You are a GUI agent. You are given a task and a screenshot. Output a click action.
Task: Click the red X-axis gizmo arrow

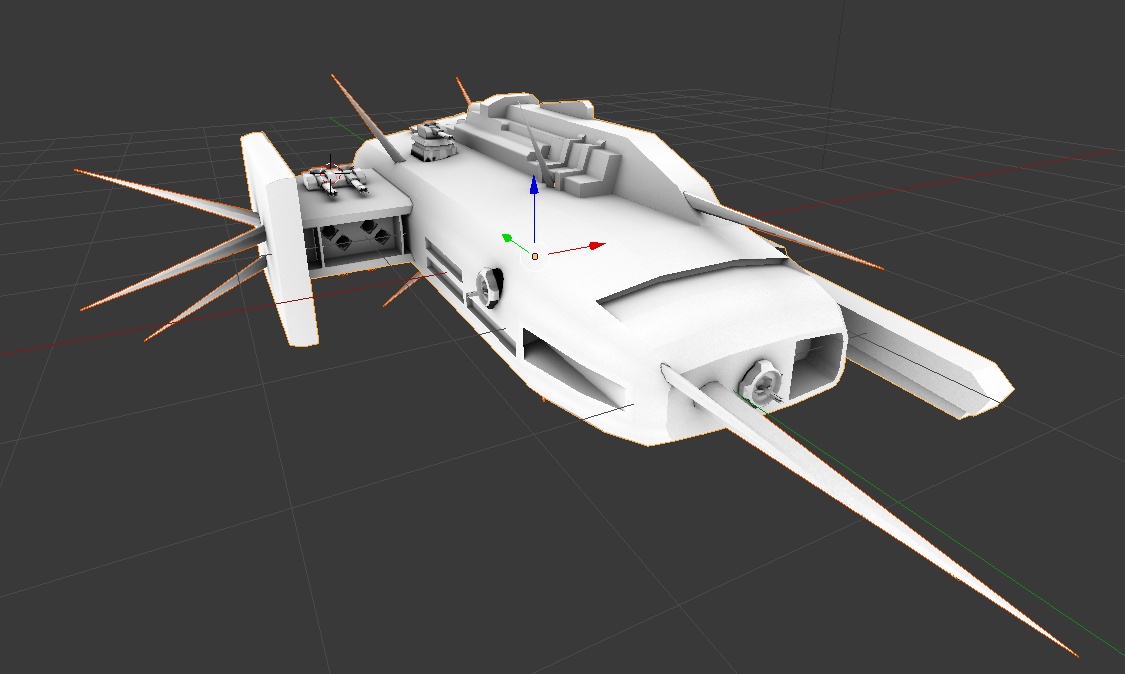[597, 245]
